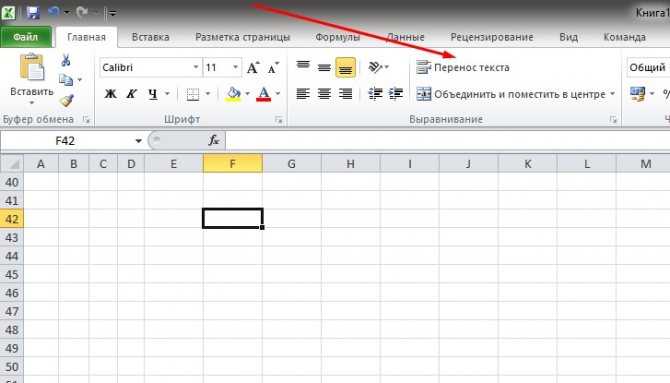Viewport: 670px width, 383px height.
Task: Click the Borders icon
Action: 193,94
